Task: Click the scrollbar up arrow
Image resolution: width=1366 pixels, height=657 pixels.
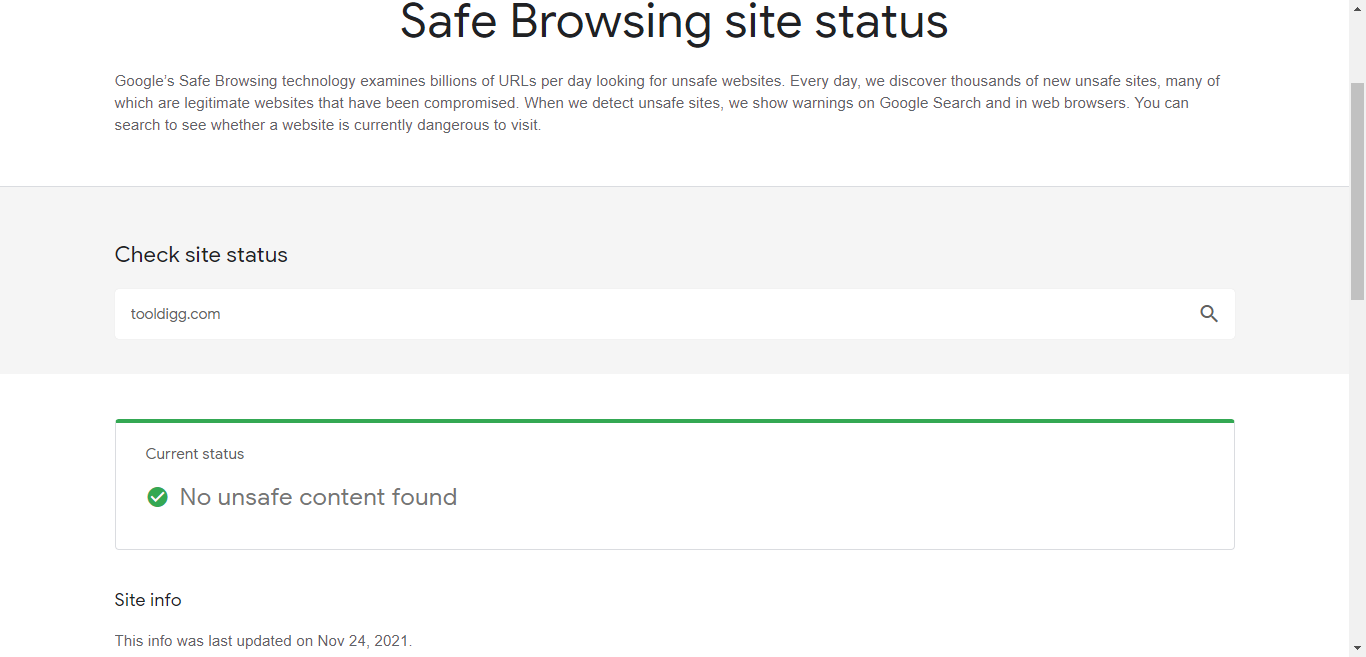Action: pos(1357,7)
